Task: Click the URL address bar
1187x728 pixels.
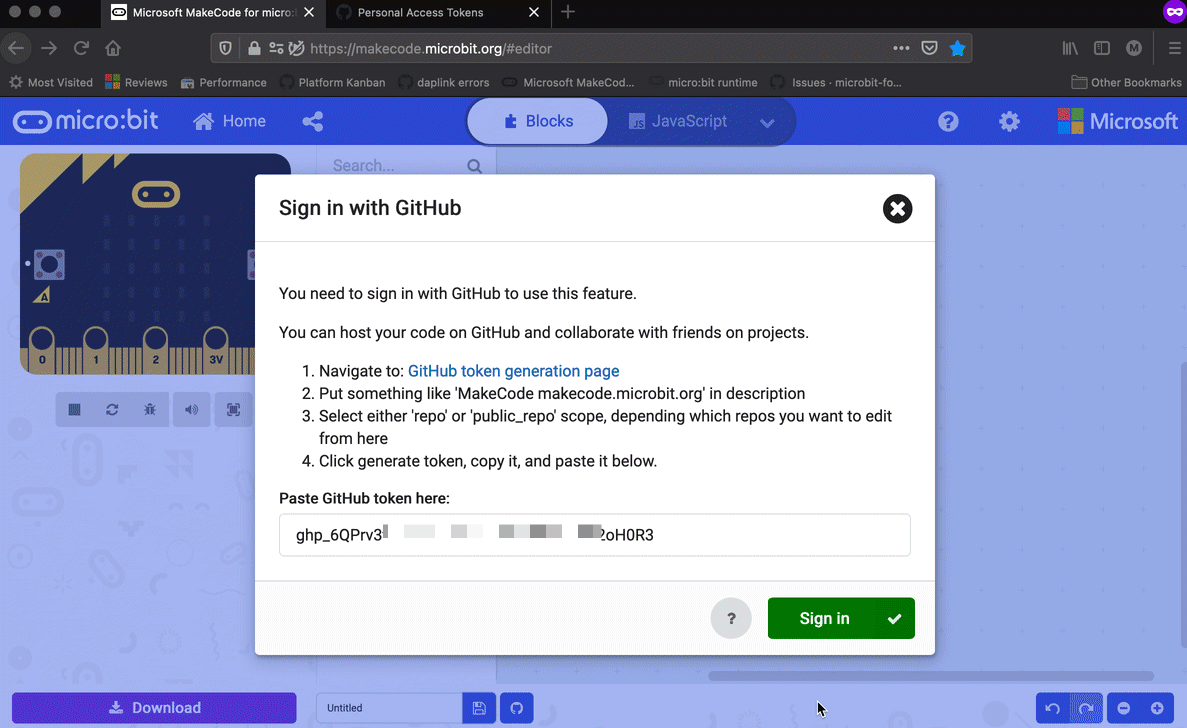Action: click(x=590, y=48)
